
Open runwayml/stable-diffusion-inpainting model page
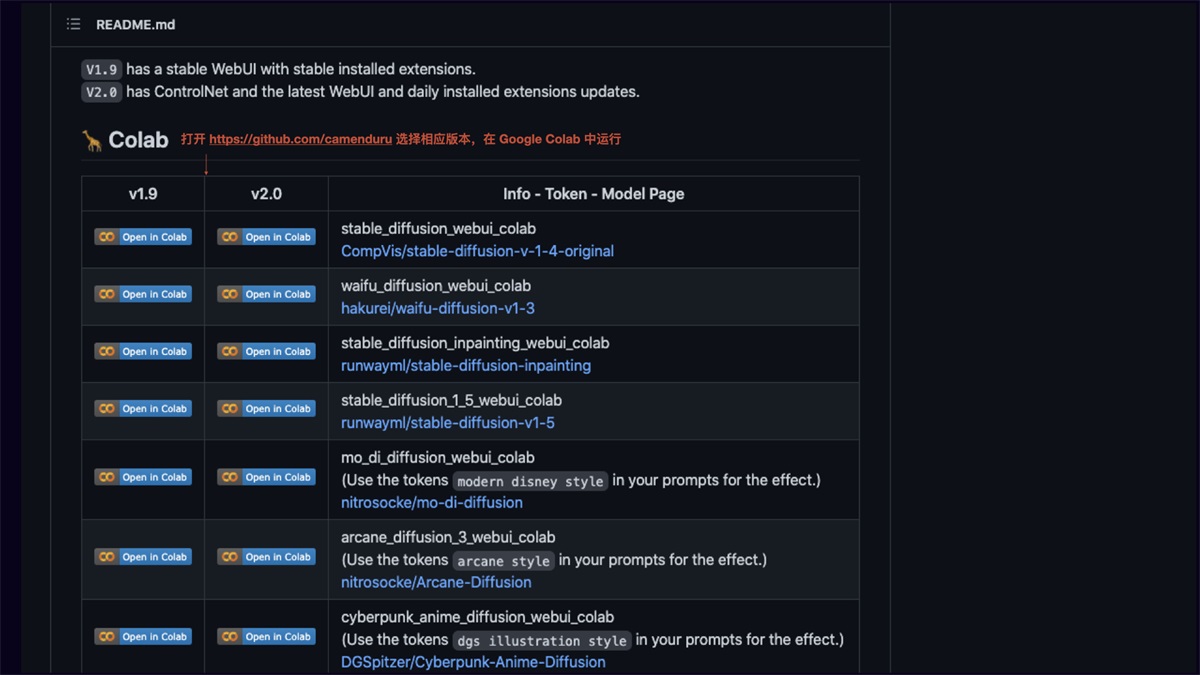pos(466,365)
